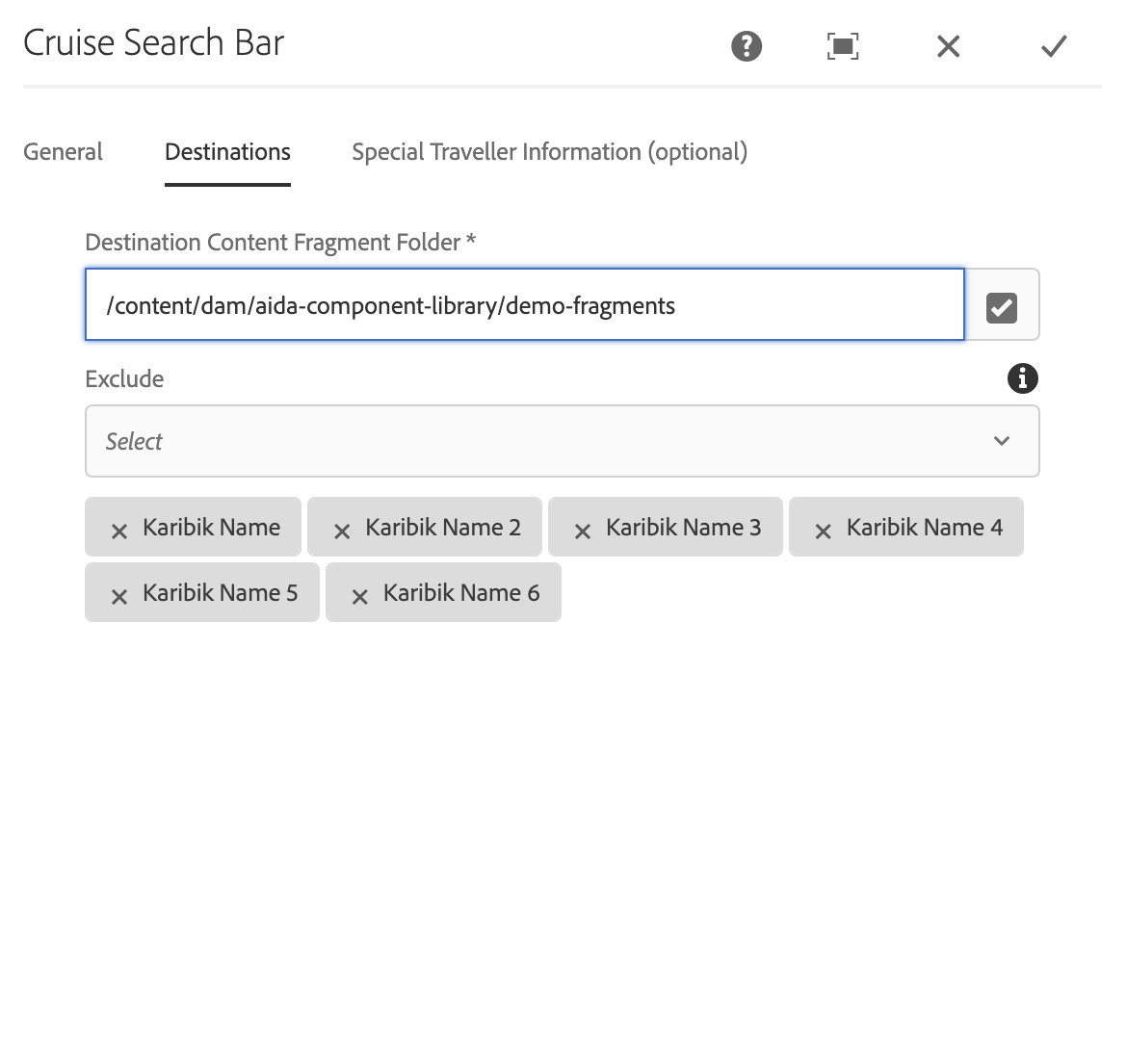Confirm the dialog with the checkmark
Viewport: 1127px width, 1064px height.
tap(1053, 46)
